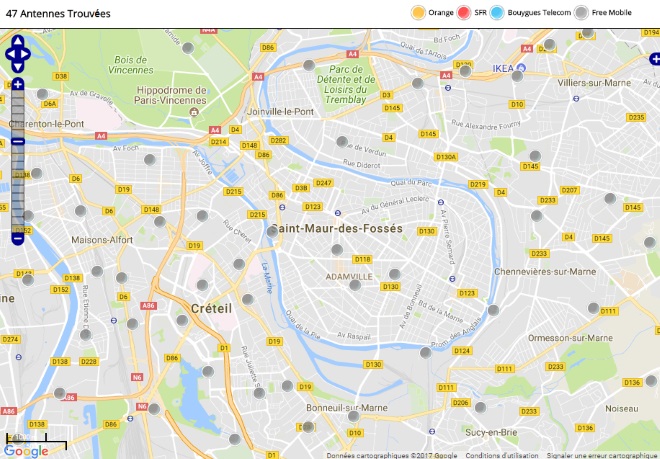This screenshot has width=660, height=459.
Task: Click the D247 road shield
Action: click(323, 183)
